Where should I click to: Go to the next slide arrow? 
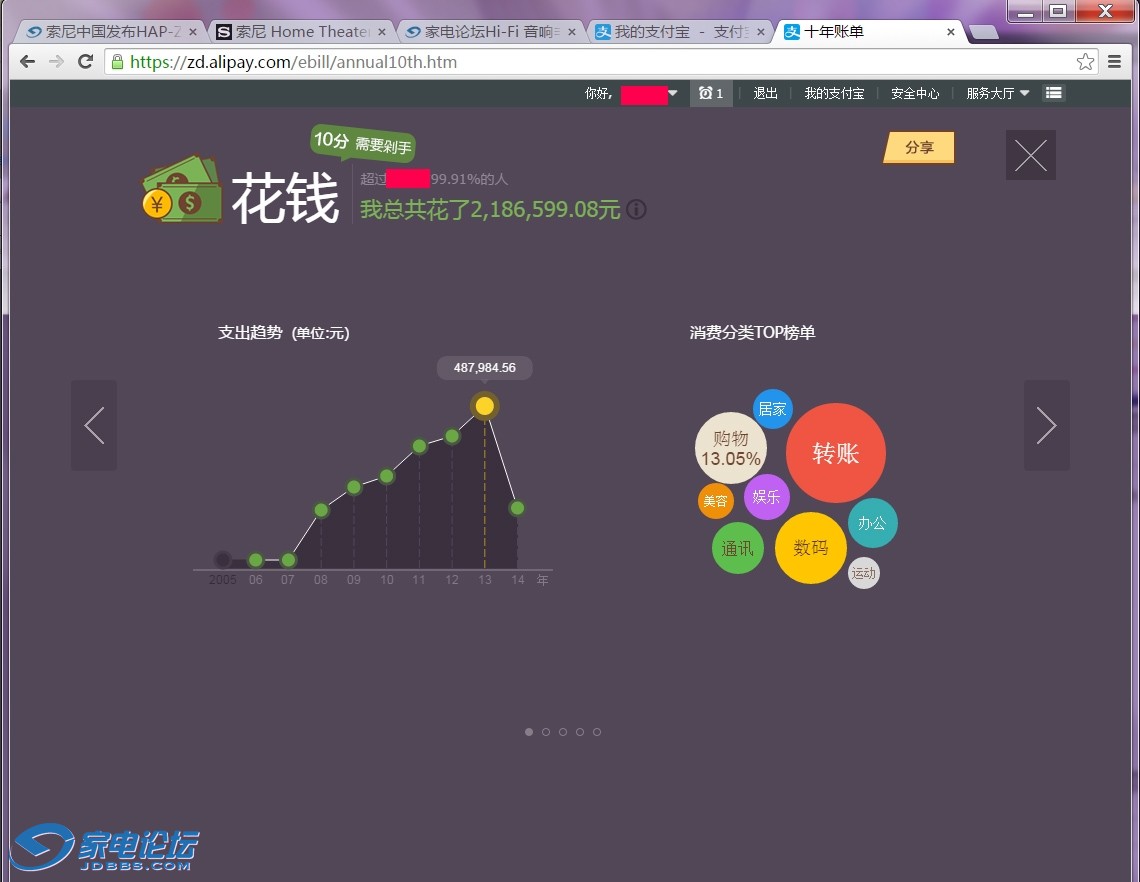pyautogui.click(x=1046, y=425)
